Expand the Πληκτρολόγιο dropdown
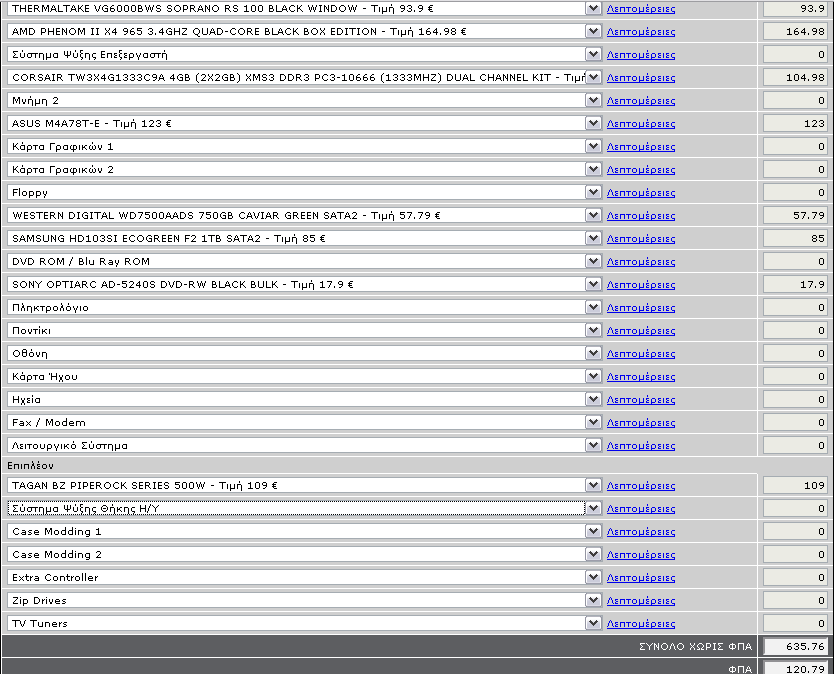Viewport: 834px width, 674px height. pyautogui.click(x=304, y=307)
